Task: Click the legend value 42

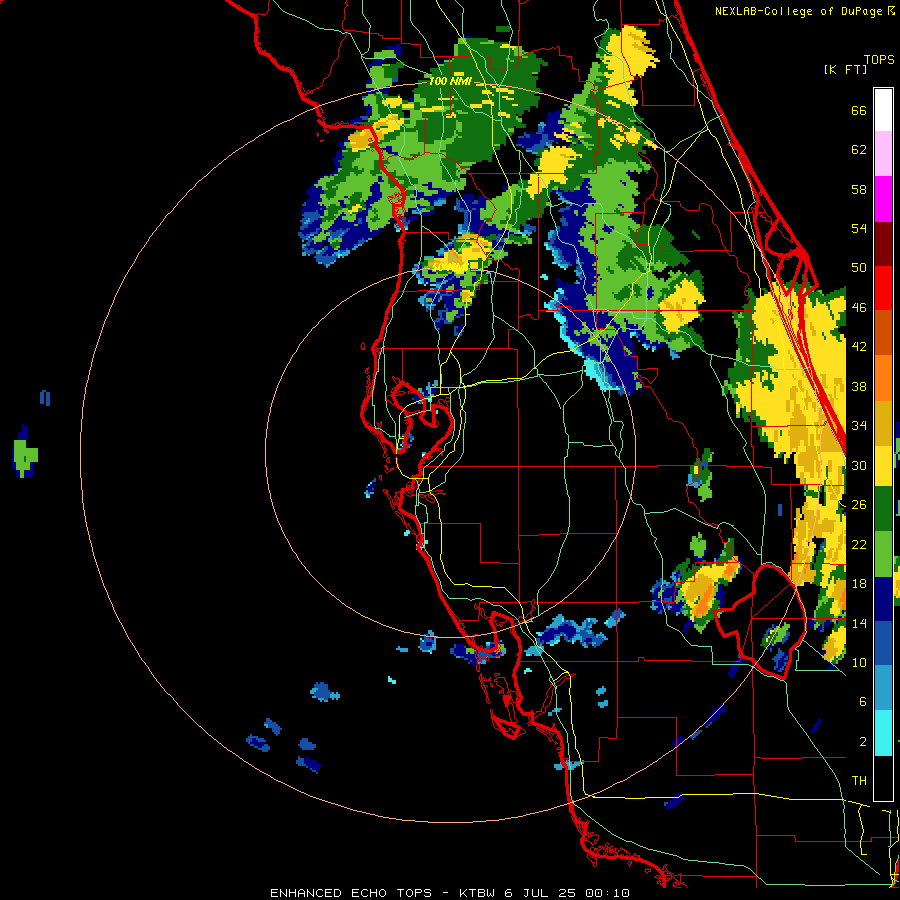Action: (x=859, y=347)
